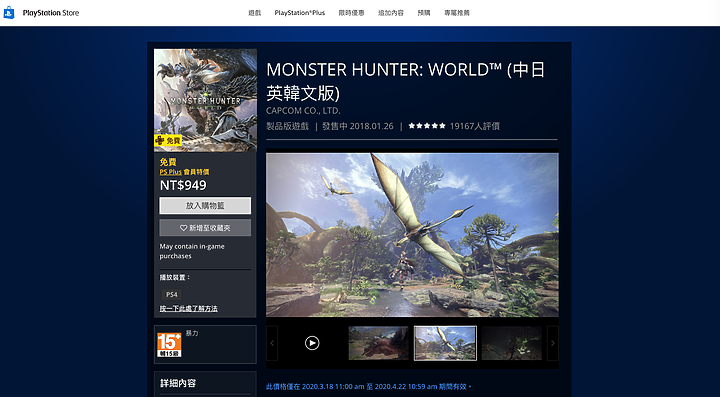Select the flying wyvern screenshot thumbnail

point(445,343)
